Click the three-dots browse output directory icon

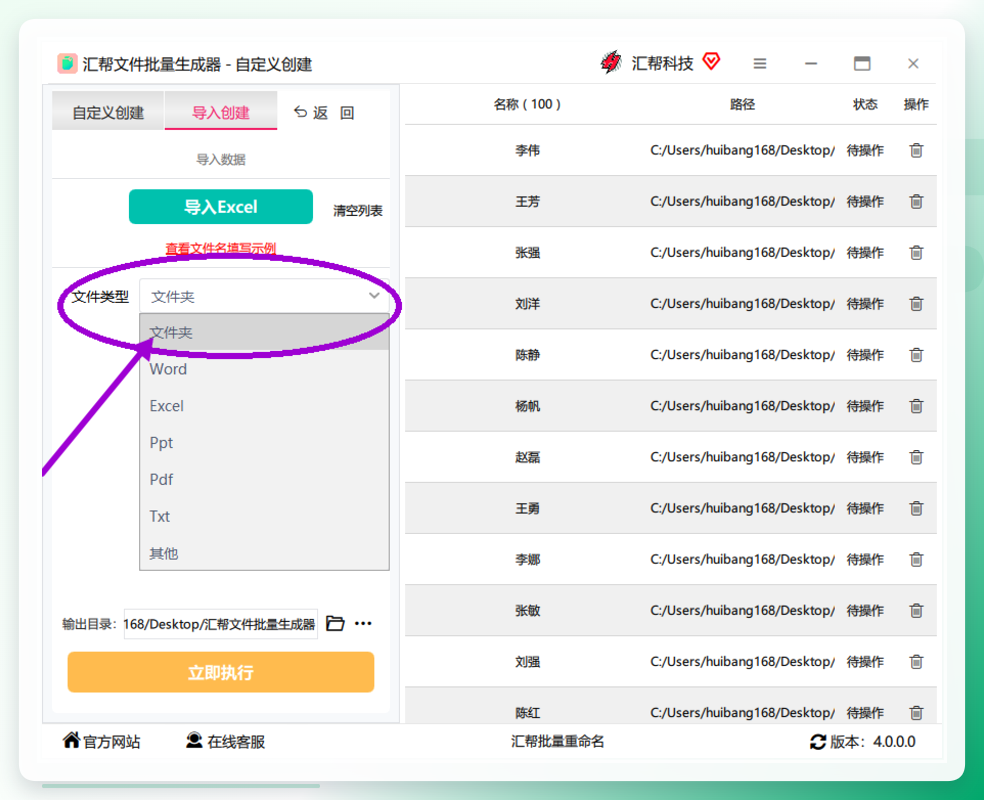coord(363,623)
